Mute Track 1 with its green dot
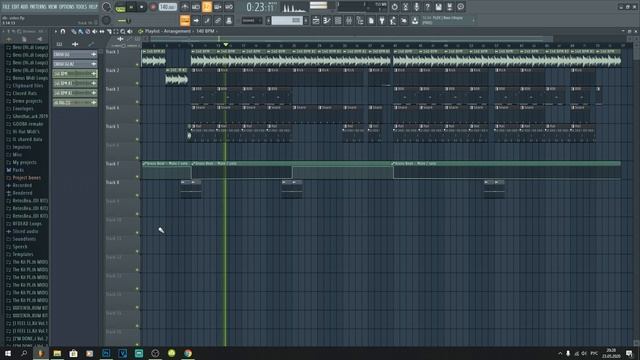 (137, 64)
